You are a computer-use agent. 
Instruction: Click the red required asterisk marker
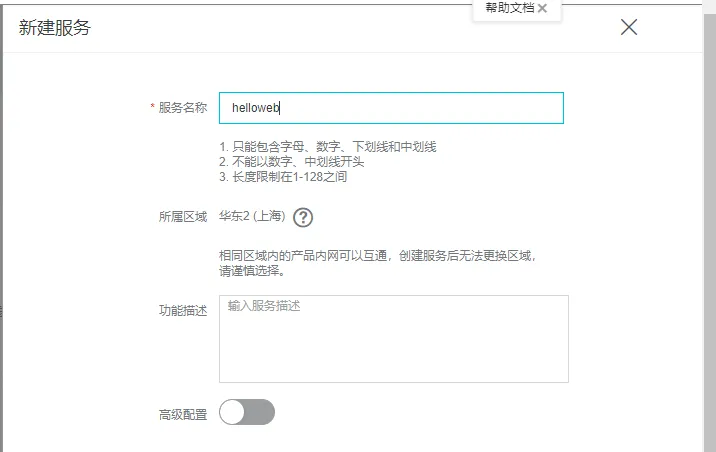click(152, 107)
